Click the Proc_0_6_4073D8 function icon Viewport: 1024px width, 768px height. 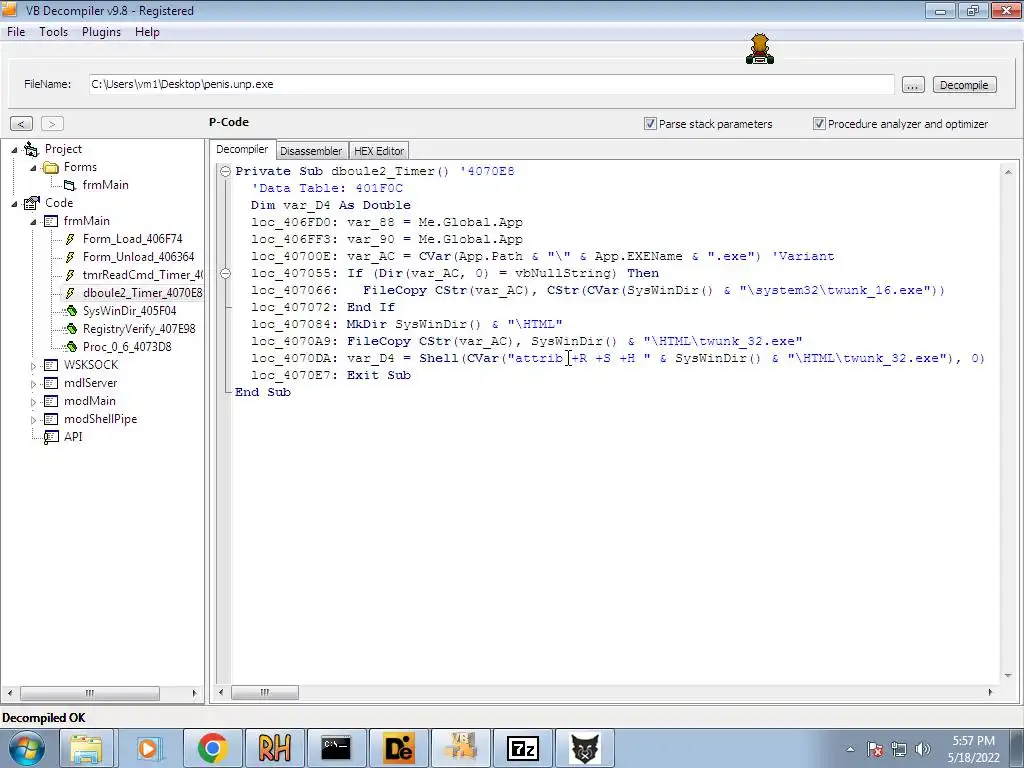click(x=70, y=347)
